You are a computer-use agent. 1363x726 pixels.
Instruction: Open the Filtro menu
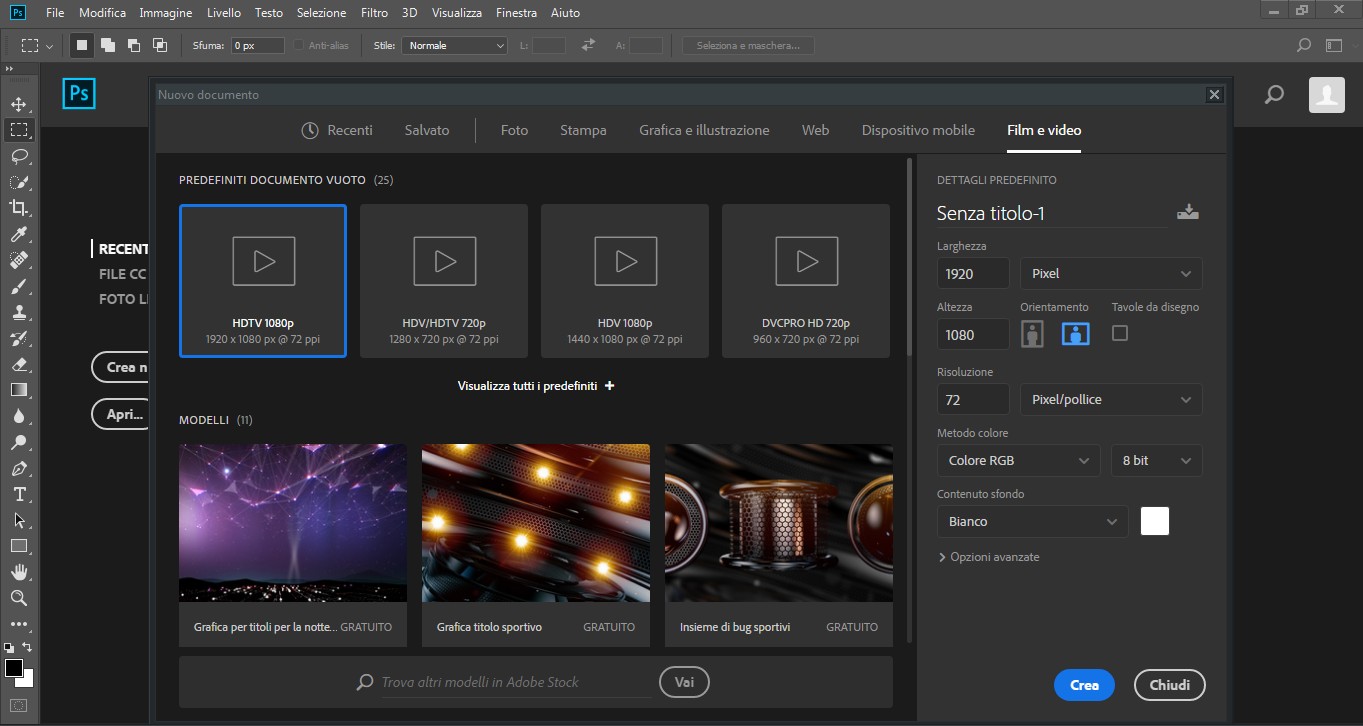click(374, 13)
